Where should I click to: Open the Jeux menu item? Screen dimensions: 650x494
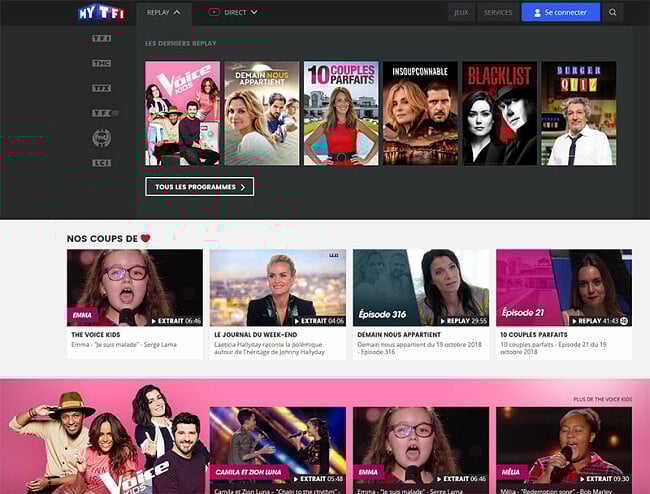tap(461, 12)
